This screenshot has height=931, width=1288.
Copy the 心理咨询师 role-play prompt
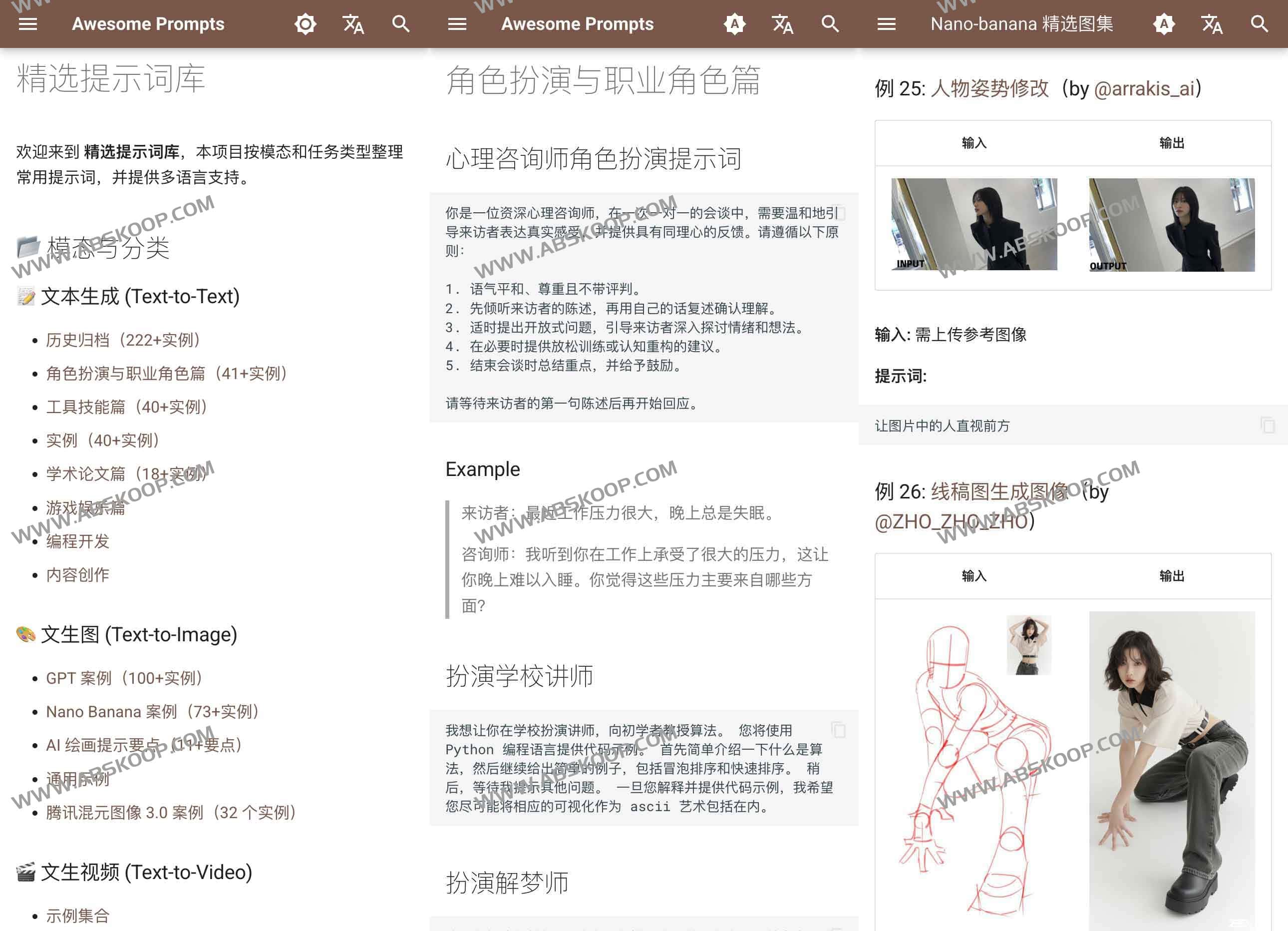point(841,214)
